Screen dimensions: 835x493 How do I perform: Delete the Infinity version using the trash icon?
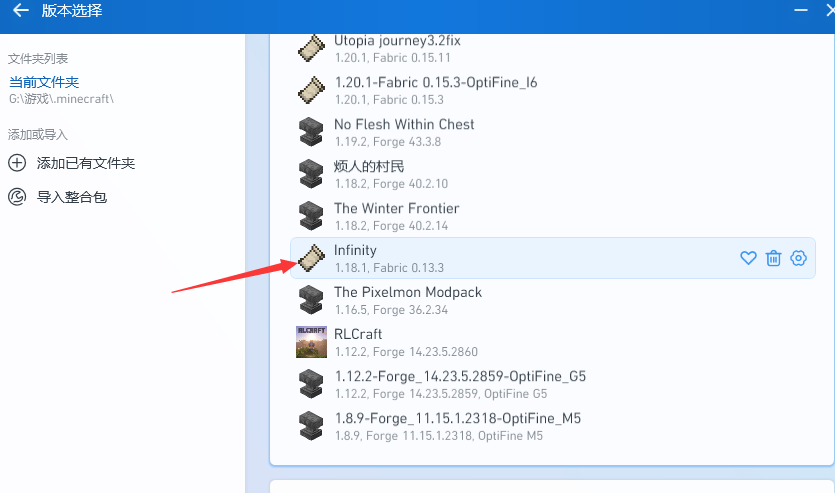point(773,258)
